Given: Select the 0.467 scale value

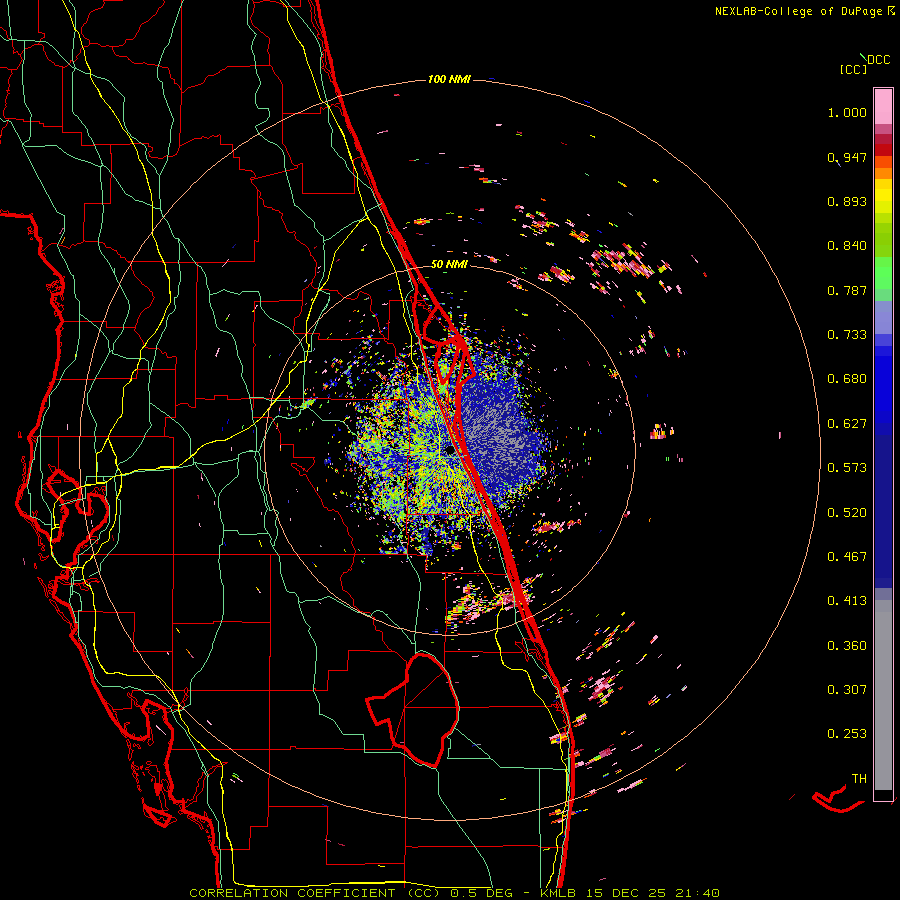Looking at the screenshot, I should [x=847, y=557].
